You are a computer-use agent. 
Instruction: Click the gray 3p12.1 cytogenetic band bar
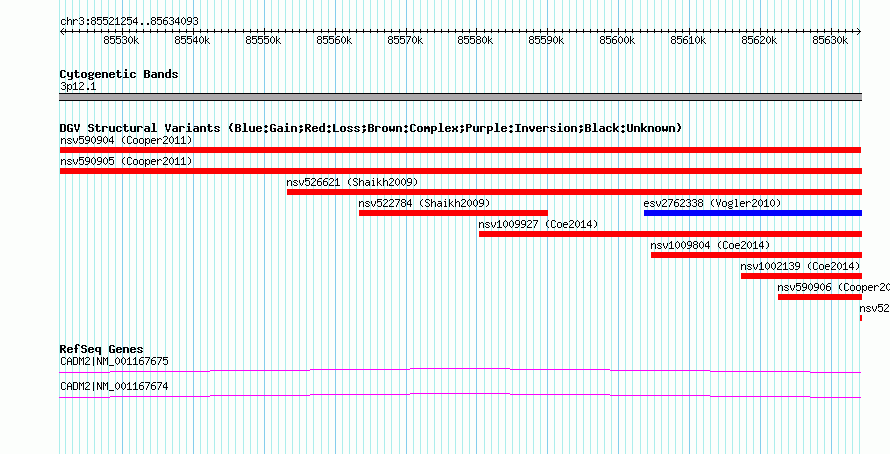[x=460, y=97]
